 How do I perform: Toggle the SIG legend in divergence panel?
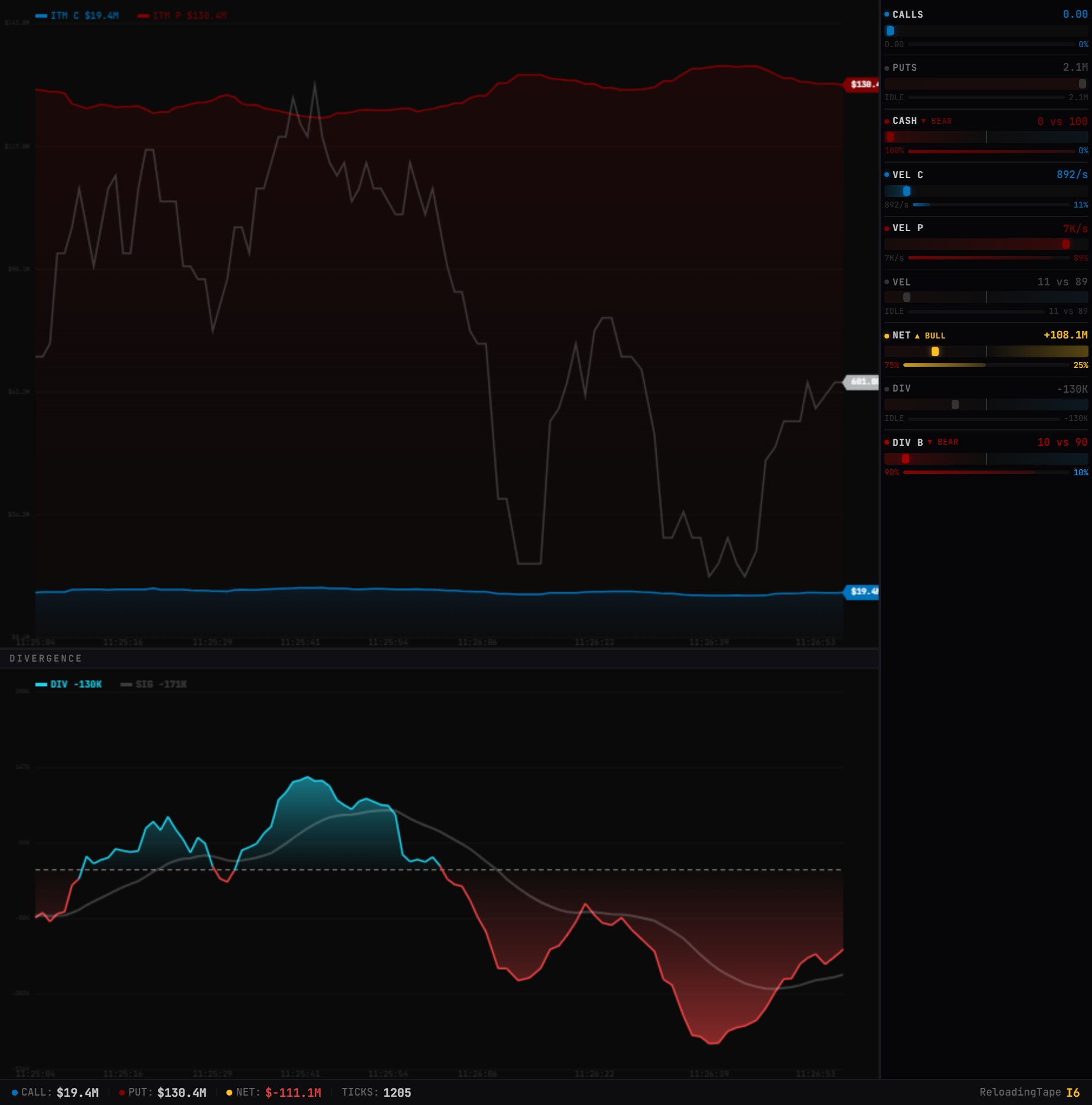(x=154, y=684)
